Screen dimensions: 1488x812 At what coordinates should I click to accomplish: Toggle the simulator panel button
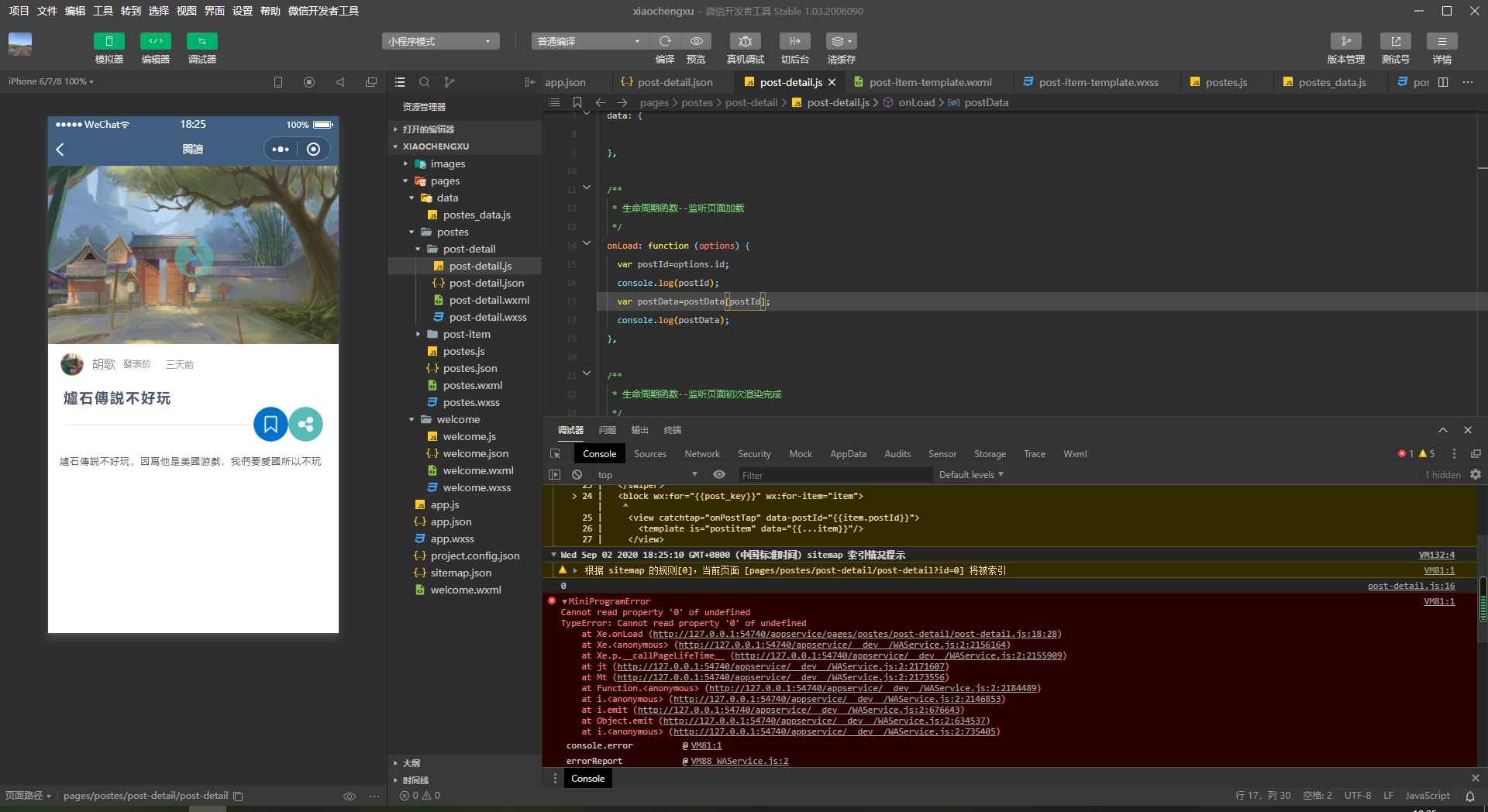(108, 41)
